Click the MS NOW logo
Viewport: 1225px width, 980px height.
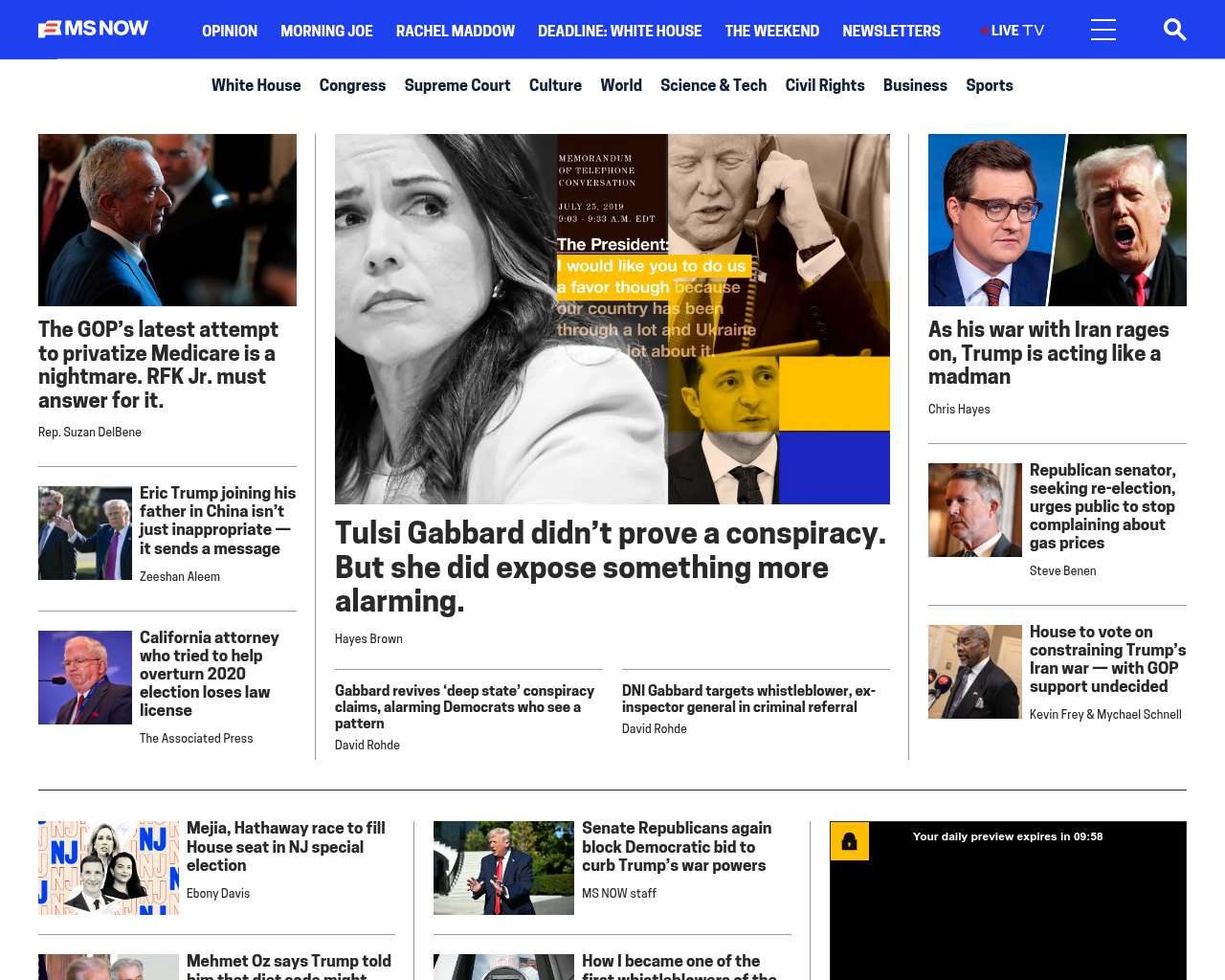coord(94,29)
